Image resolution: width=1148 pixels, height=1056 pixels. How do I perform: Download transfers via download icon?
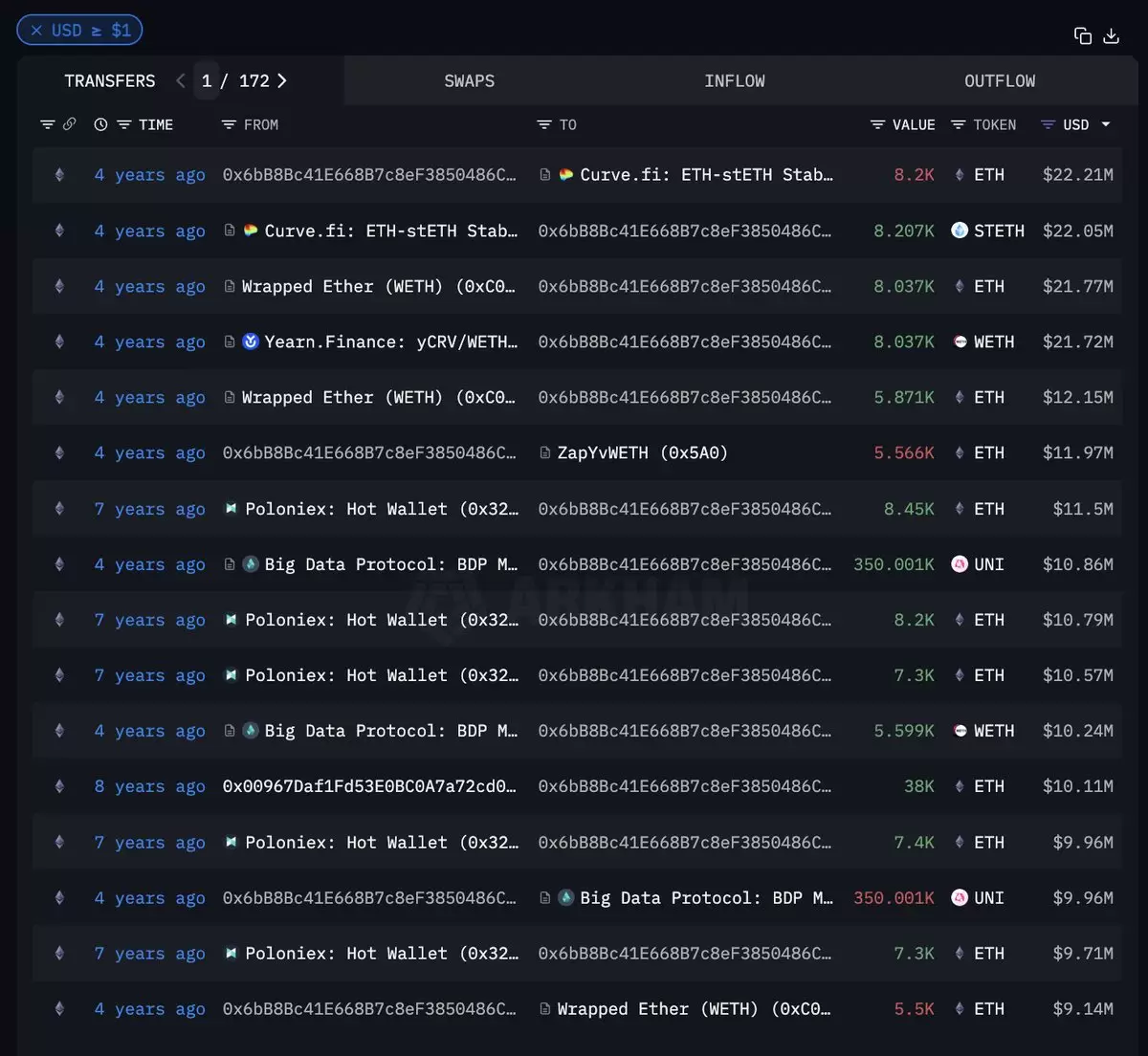[x=1111, y=35]
